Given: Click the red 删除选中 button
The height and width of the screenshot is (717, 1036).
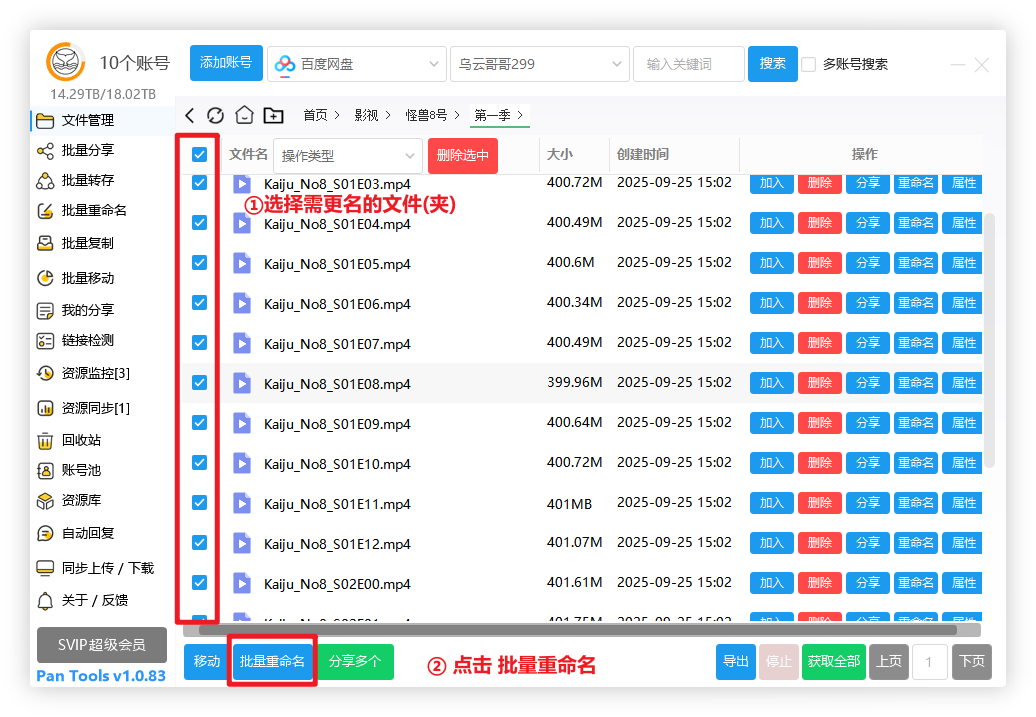Looking at the screenshot, I should tap(463, 156).
